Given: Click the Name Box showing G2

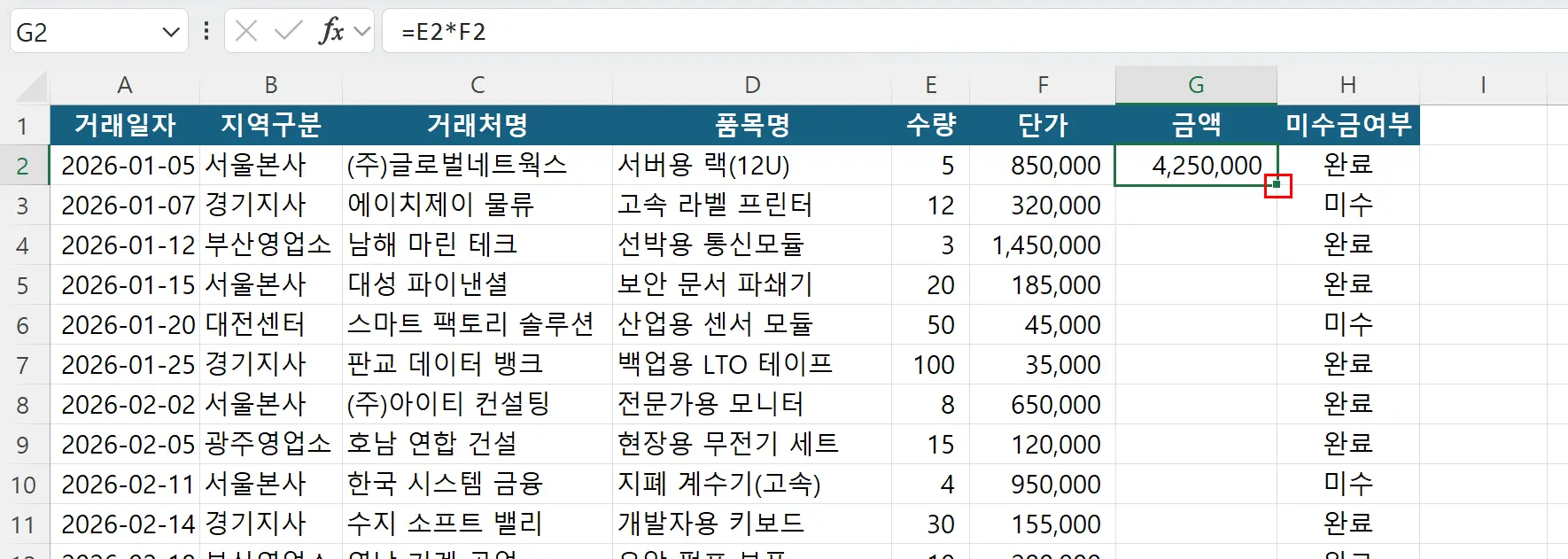Looking at the screenshot, I should coord(98,32).
